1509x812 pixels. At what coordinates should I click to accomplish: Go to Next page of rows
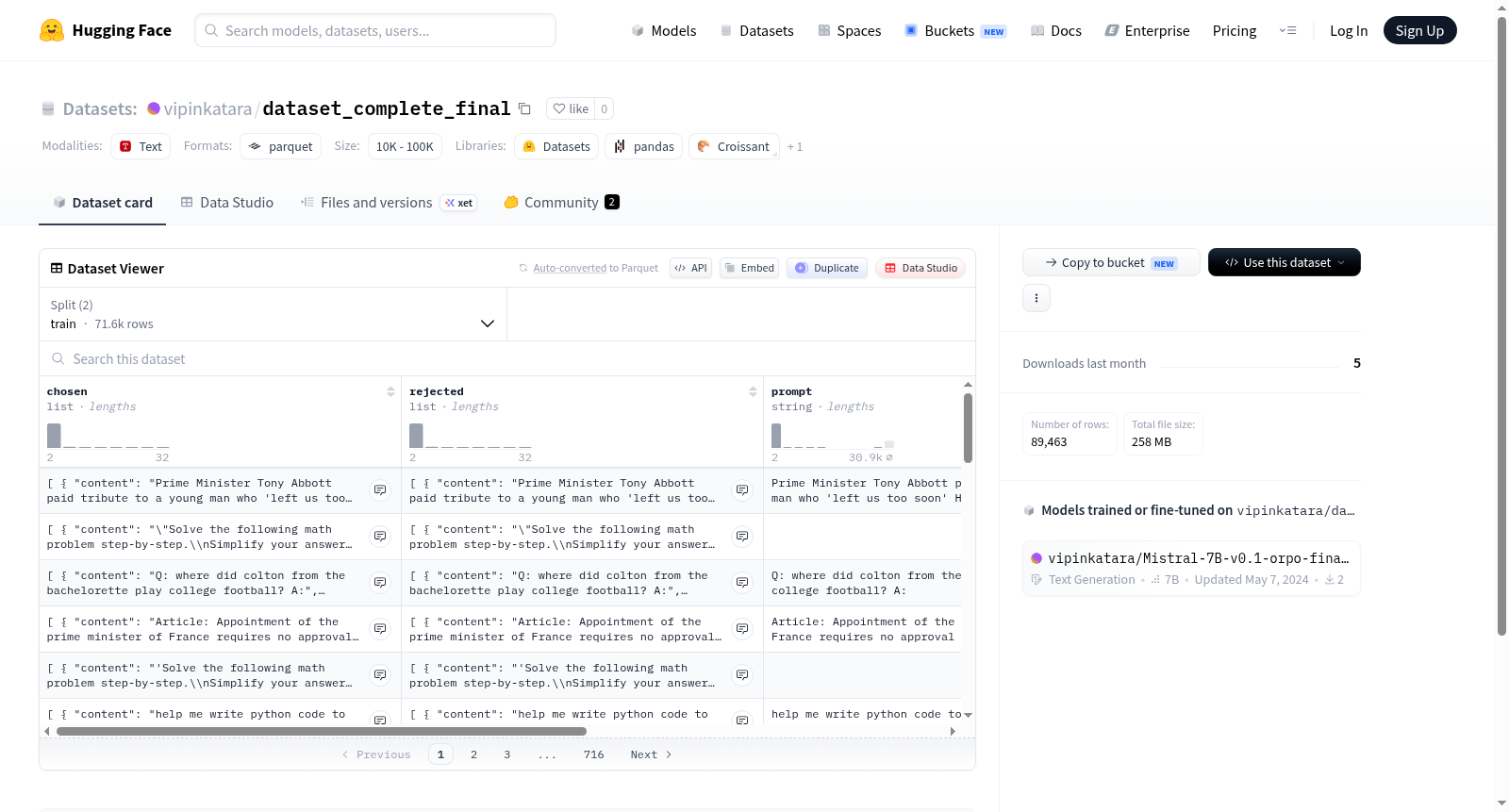click(651, 754)
